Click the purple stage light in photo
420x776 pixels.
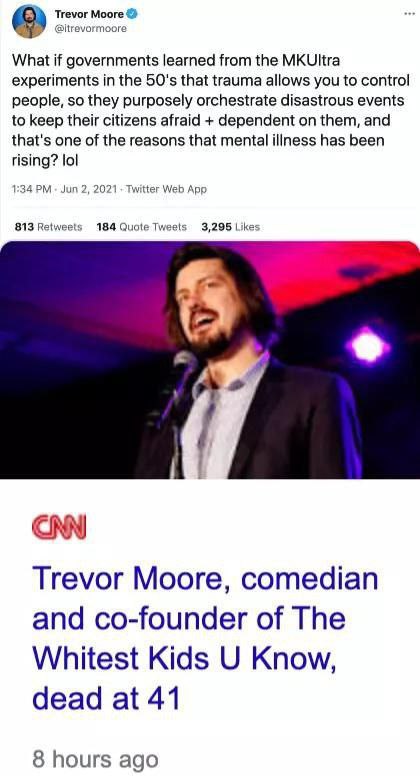tap(368, 346)
